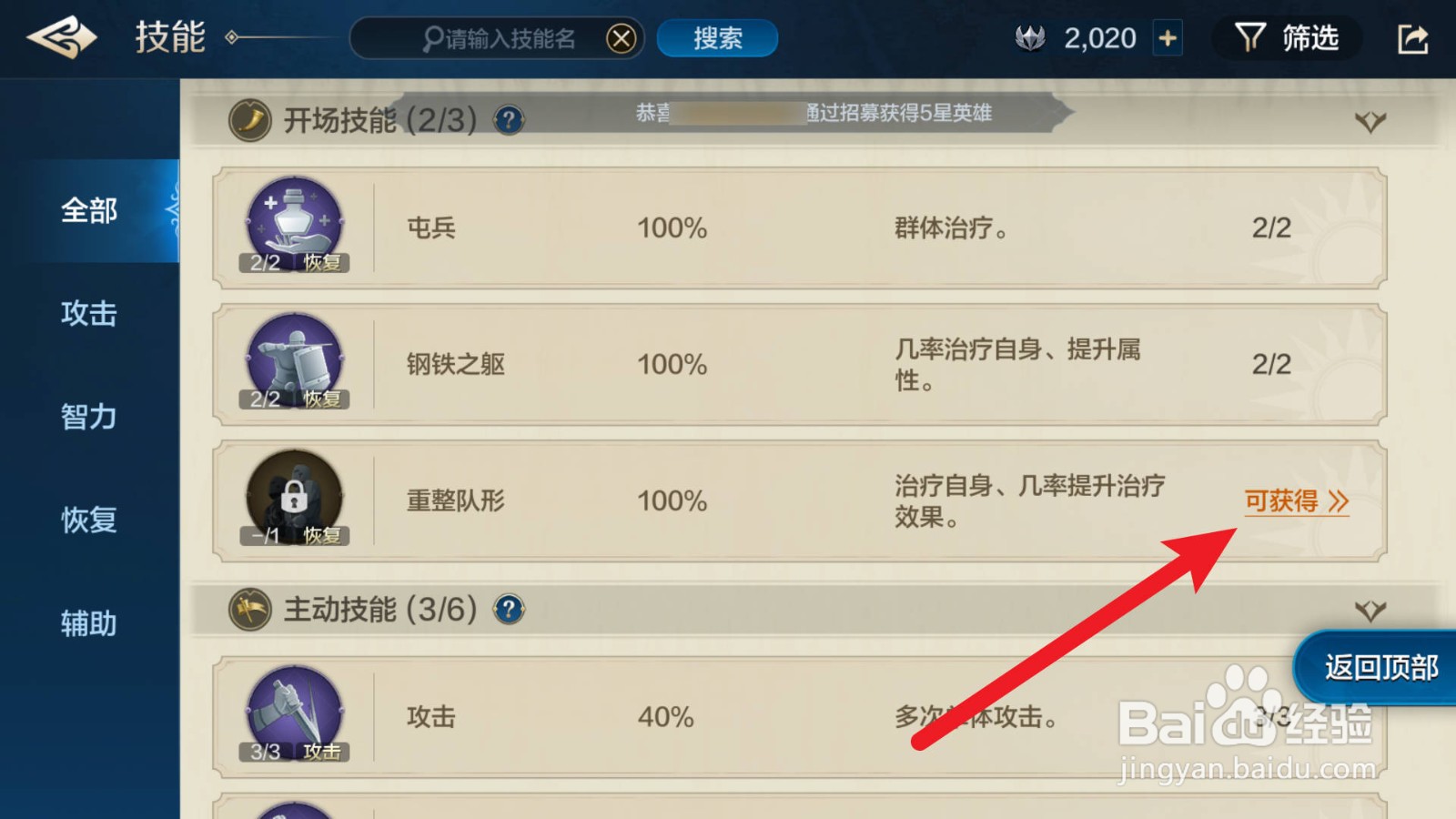1456x819 pixels.
Task: Collapse the 主动技能 section
Action: coord(1370,611)
